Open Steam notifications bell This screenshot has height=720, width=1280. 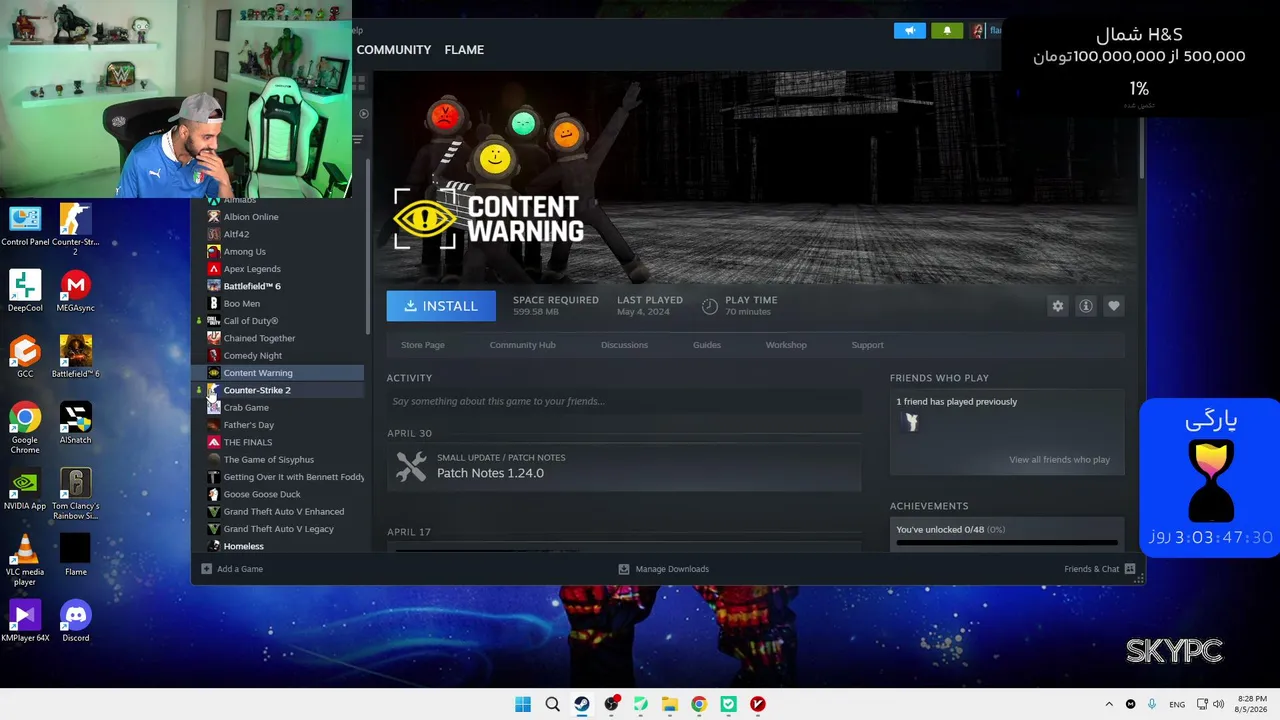pyautogui.click(x=947, y=31)
